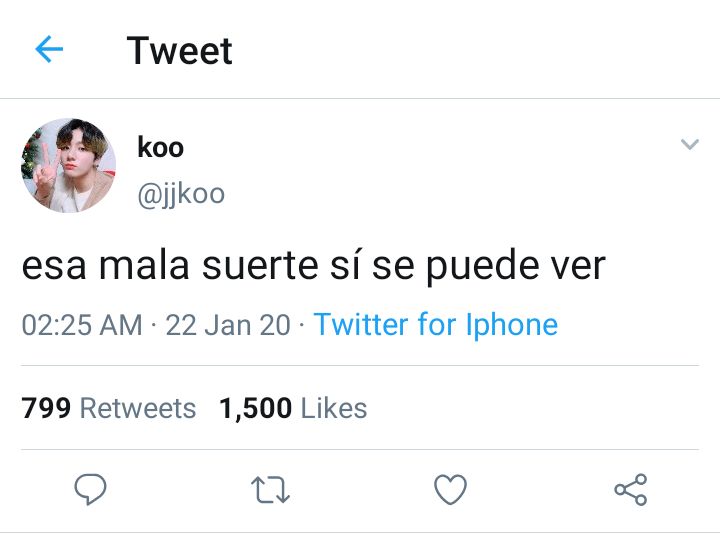This screenshot has height=535, width=720.
Task: Select the Retweets label text
Action: (138, 408)
